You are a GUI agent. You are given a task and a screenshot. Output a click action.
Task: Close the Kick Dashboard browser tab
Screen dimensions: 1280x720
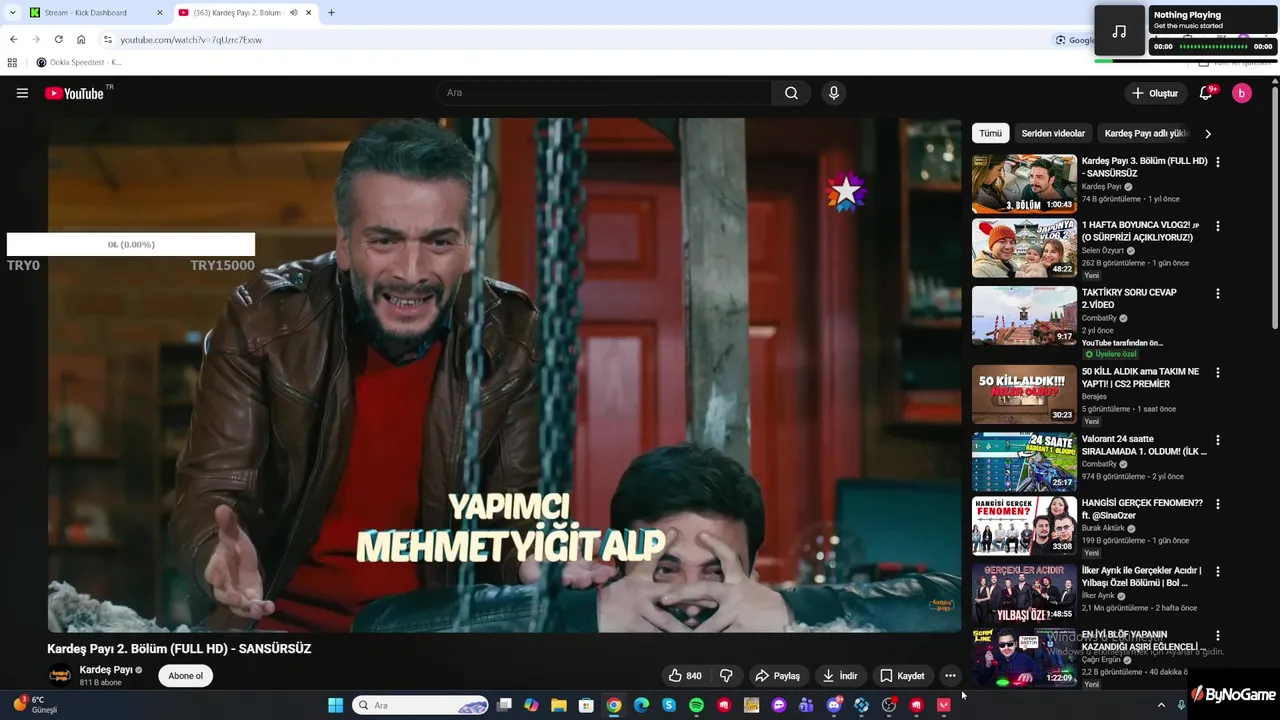tap(160, 13)
